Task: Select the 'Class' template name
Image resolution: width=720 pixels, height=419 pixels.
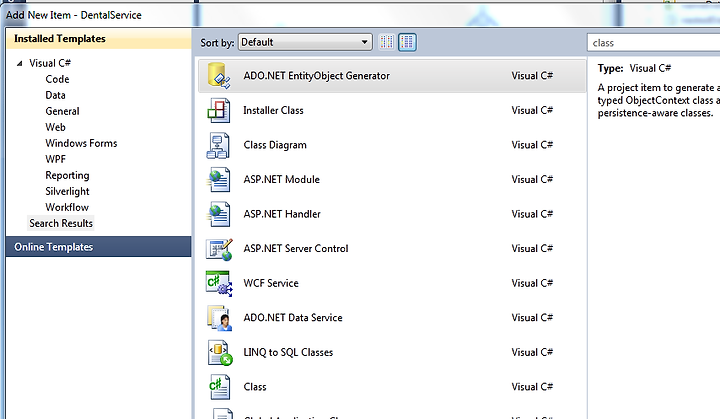Action: (255, 387)
